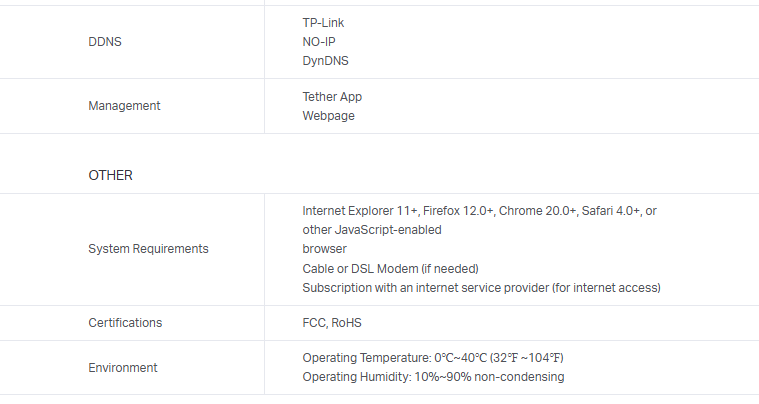Click the Operating Humidity line
Viewport: 759px width, 404px height.
point(433,377)
